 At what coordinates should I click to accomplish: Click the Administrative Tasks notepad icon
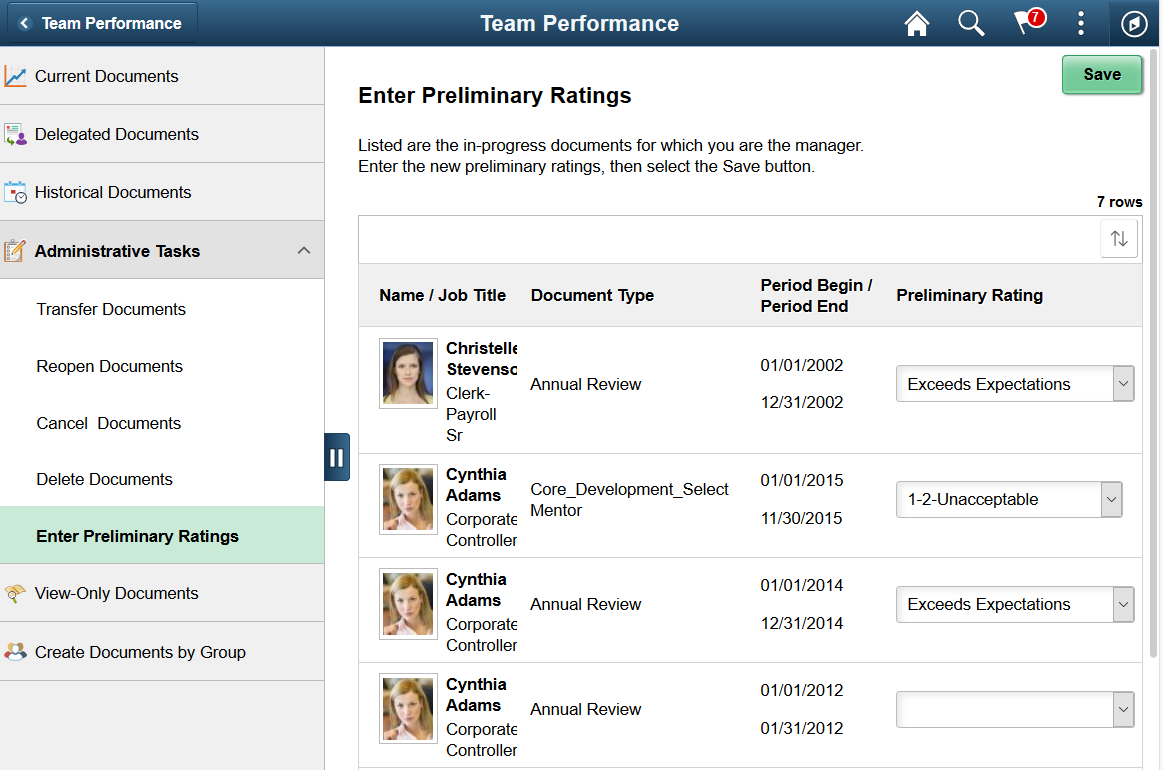coord(15,251)
